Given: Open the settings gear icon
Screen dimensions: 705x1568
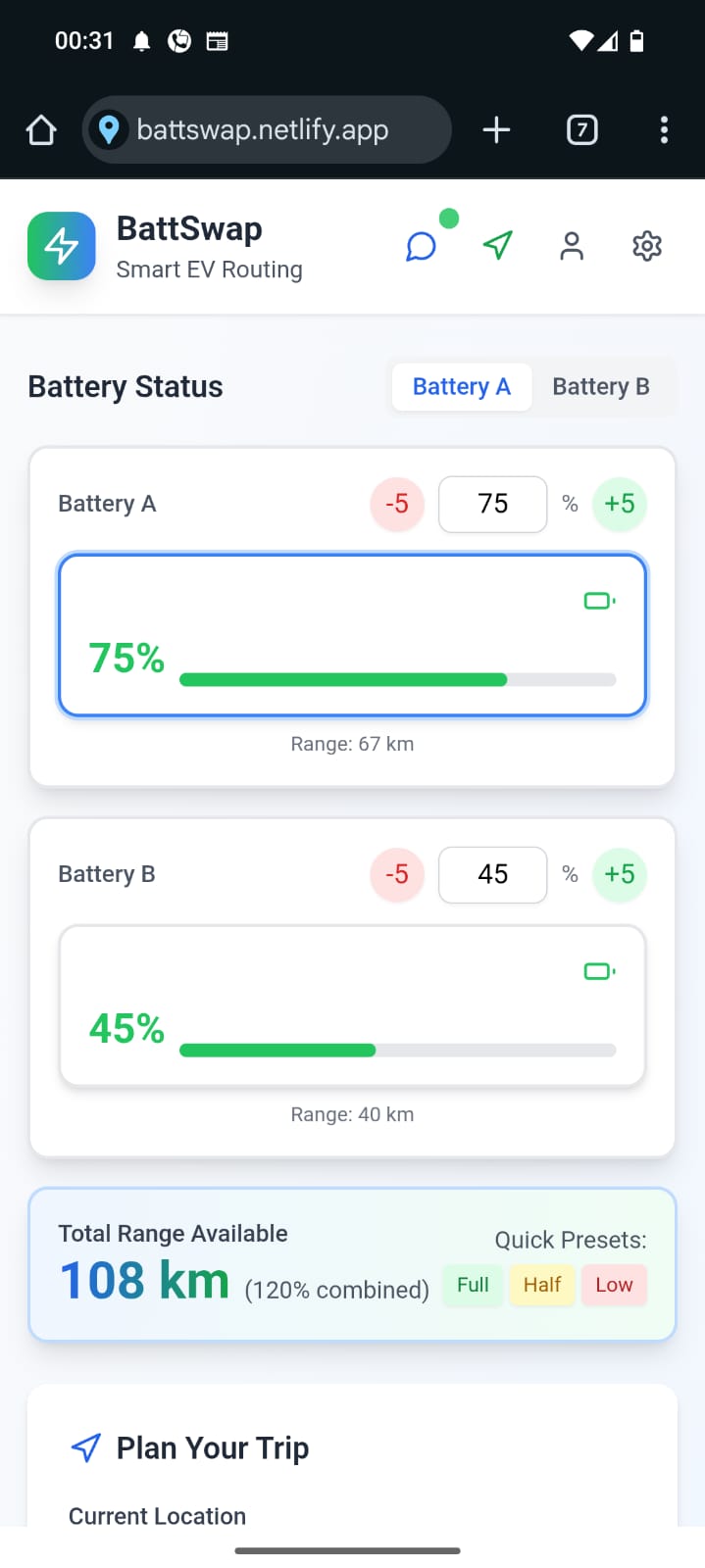Looking at the screenshot, I should click(x=647, y=246).
